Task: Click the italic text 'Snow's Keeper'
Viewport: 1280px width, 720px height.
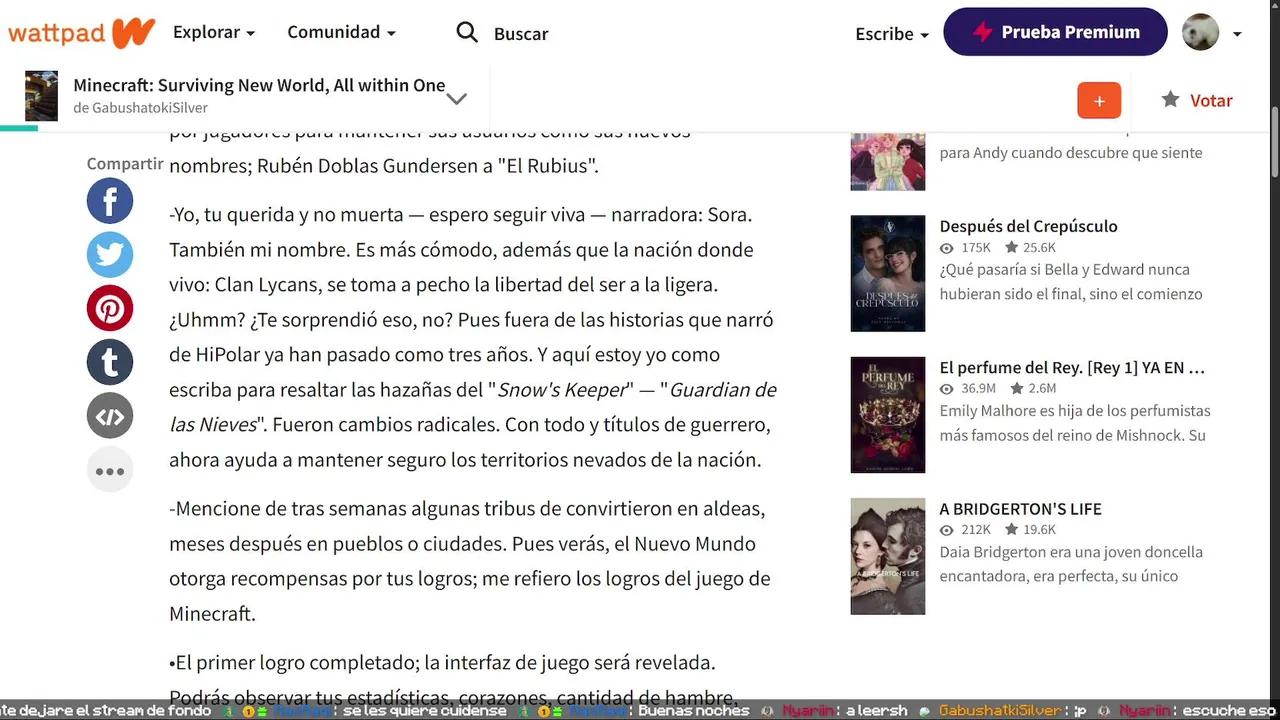Action: pyautogui.click(x=561, y=390)
